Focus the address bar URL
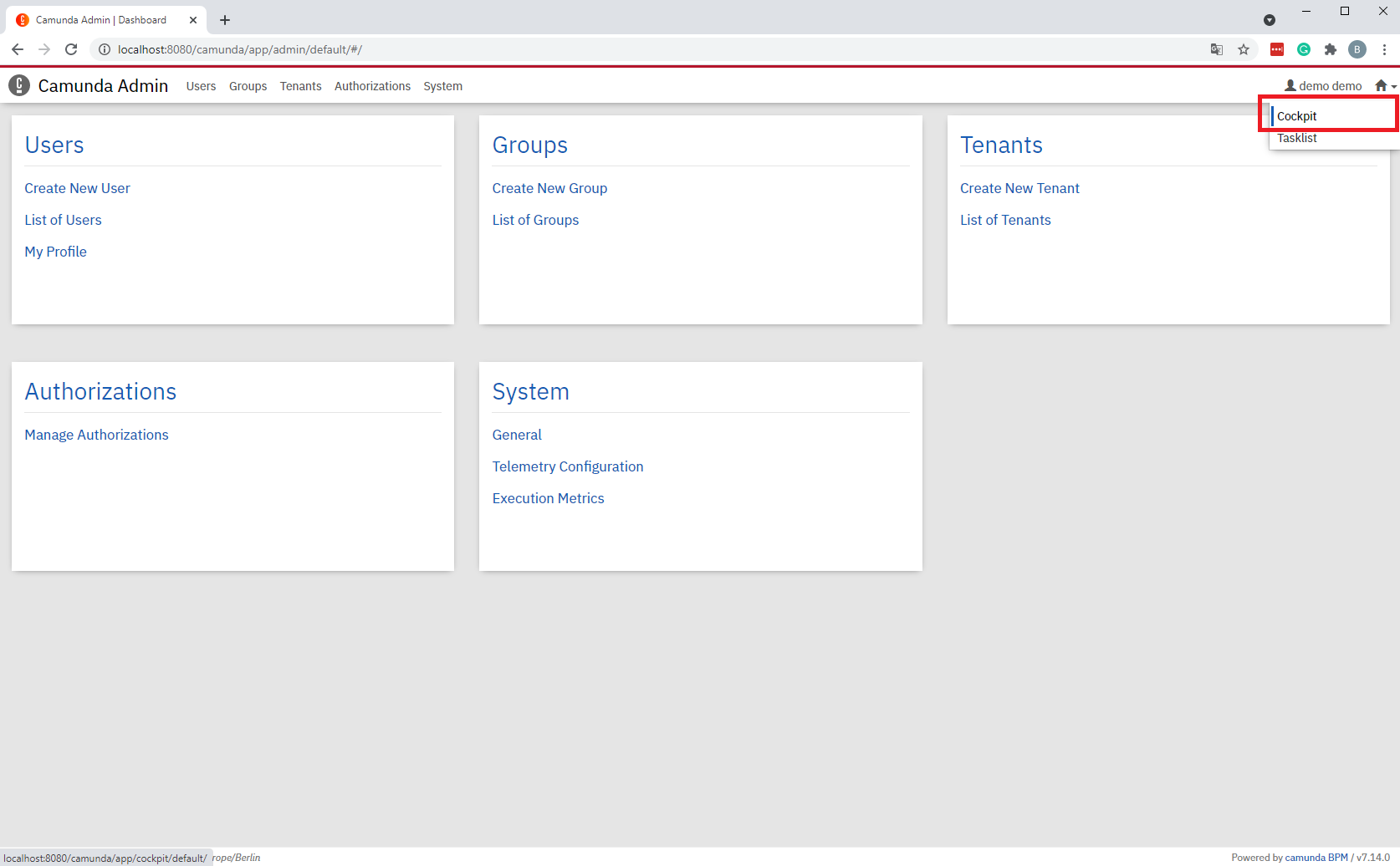 pyautogui.click(x=240, y=49)
